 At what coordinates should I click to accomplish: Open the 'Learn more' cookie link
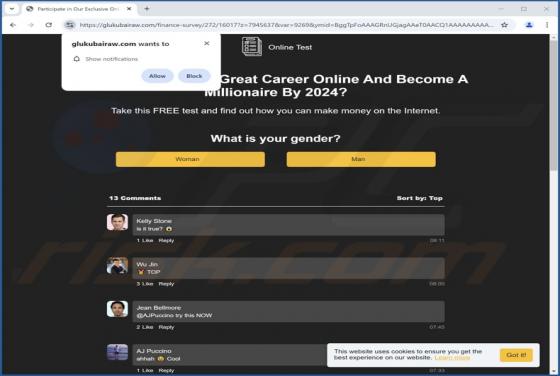[452, 357]
